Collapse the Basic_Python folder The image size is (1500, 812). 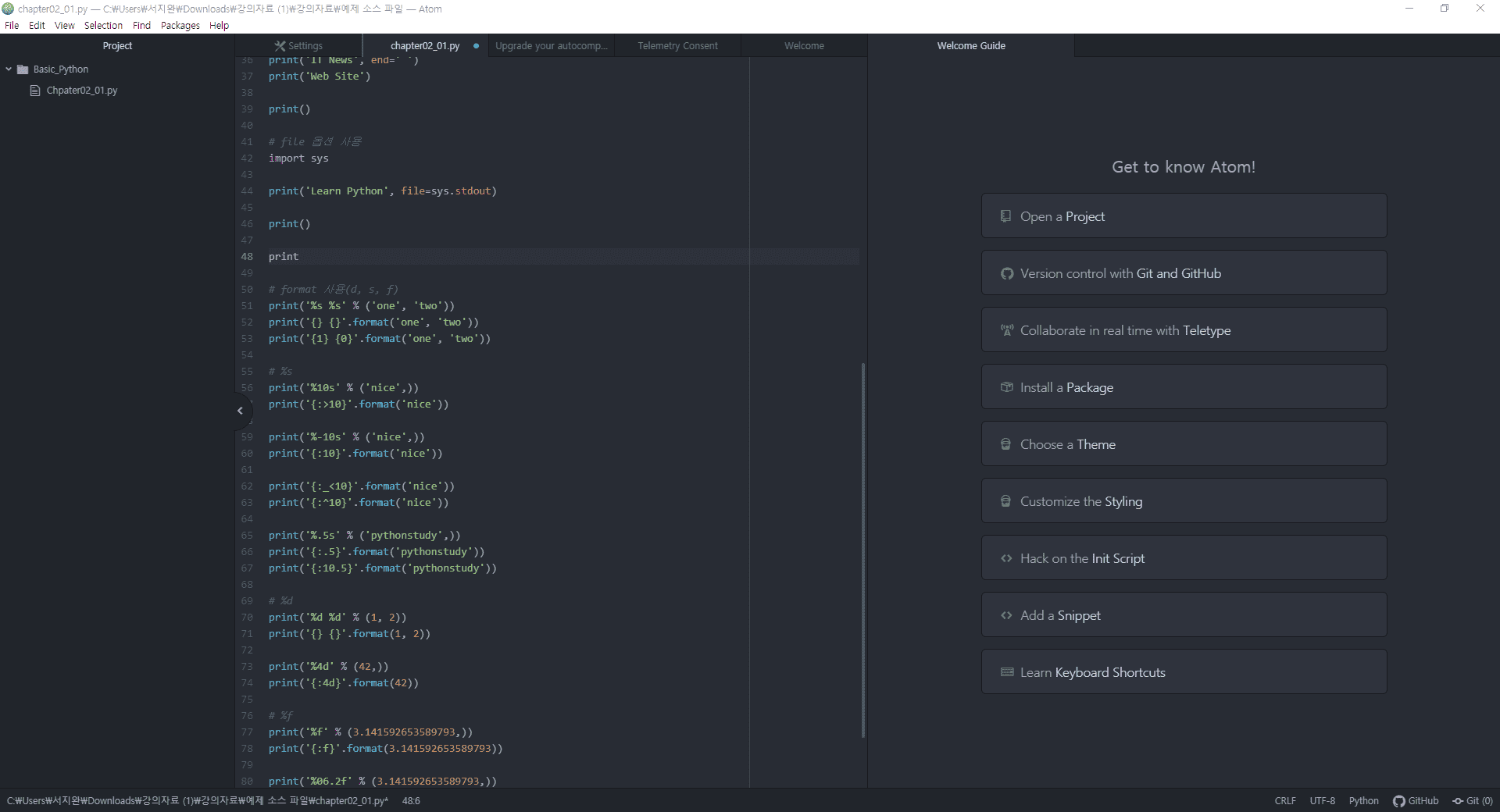coord(8,69)
